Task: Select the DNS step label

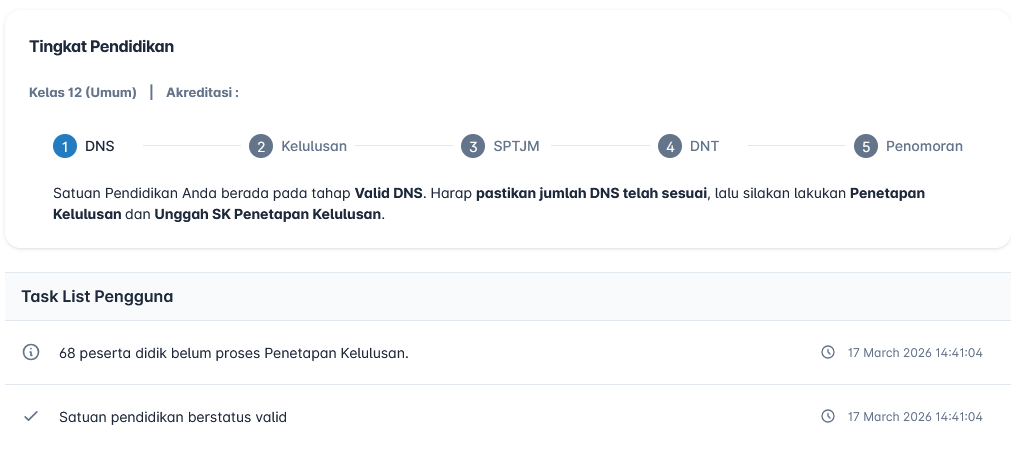Action: point(99,146)
